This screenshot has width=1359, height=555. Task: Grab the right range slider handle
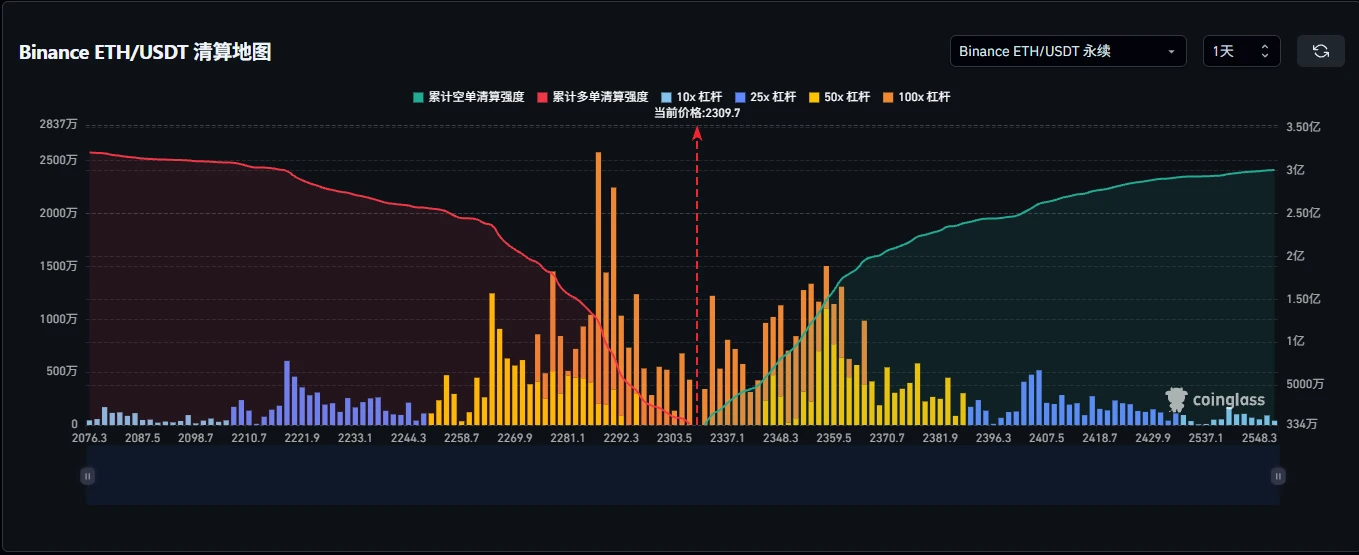[1277, 477]
